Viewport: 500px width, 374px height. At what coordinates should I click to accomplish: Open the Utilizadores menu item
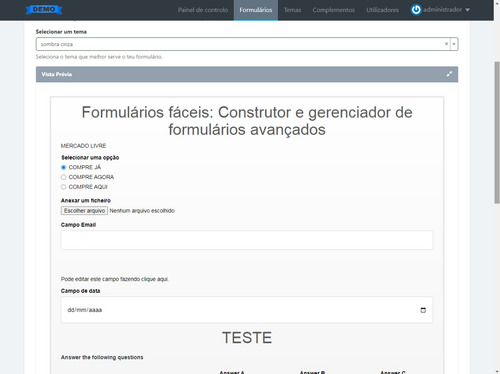click(x=382, y=10)
